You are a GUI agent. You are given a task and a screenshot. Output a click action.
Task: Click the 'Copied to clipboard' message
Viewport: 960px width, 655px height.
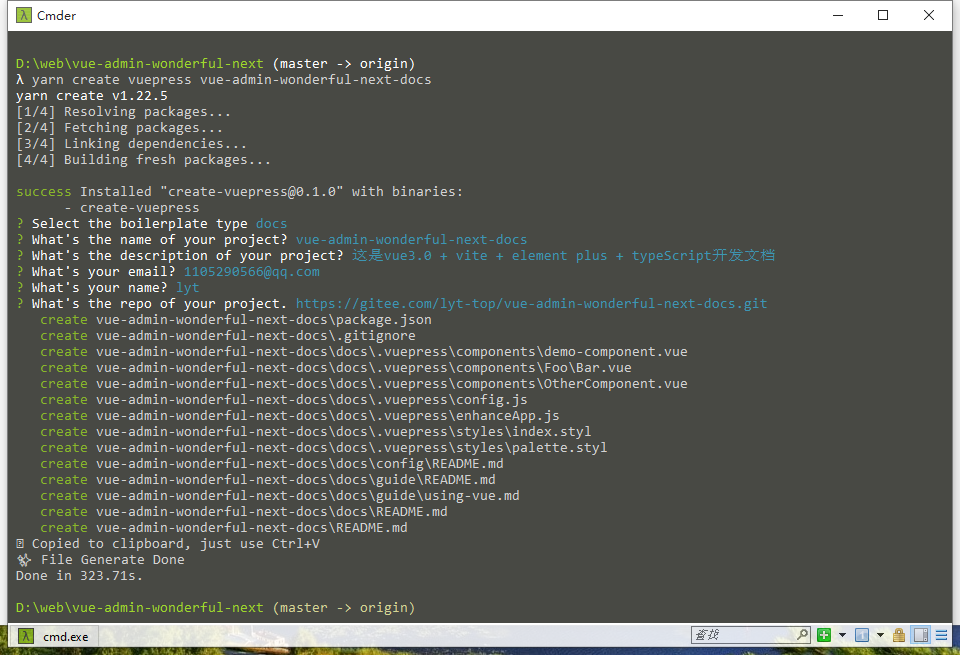[x=168, y=544]
